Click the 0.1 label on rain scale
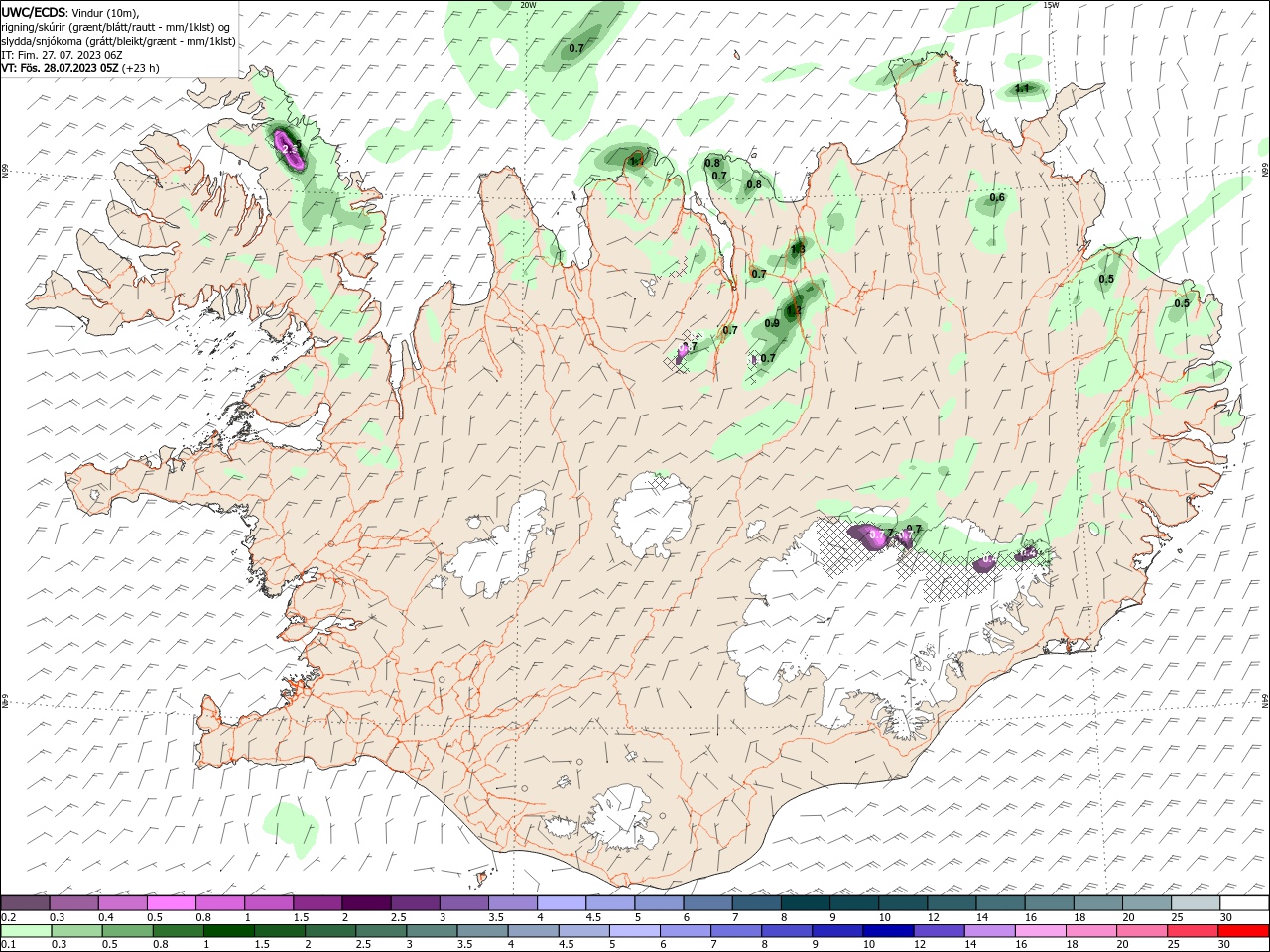This screenshot has height=952, width=1270. (x=8, y=945)
